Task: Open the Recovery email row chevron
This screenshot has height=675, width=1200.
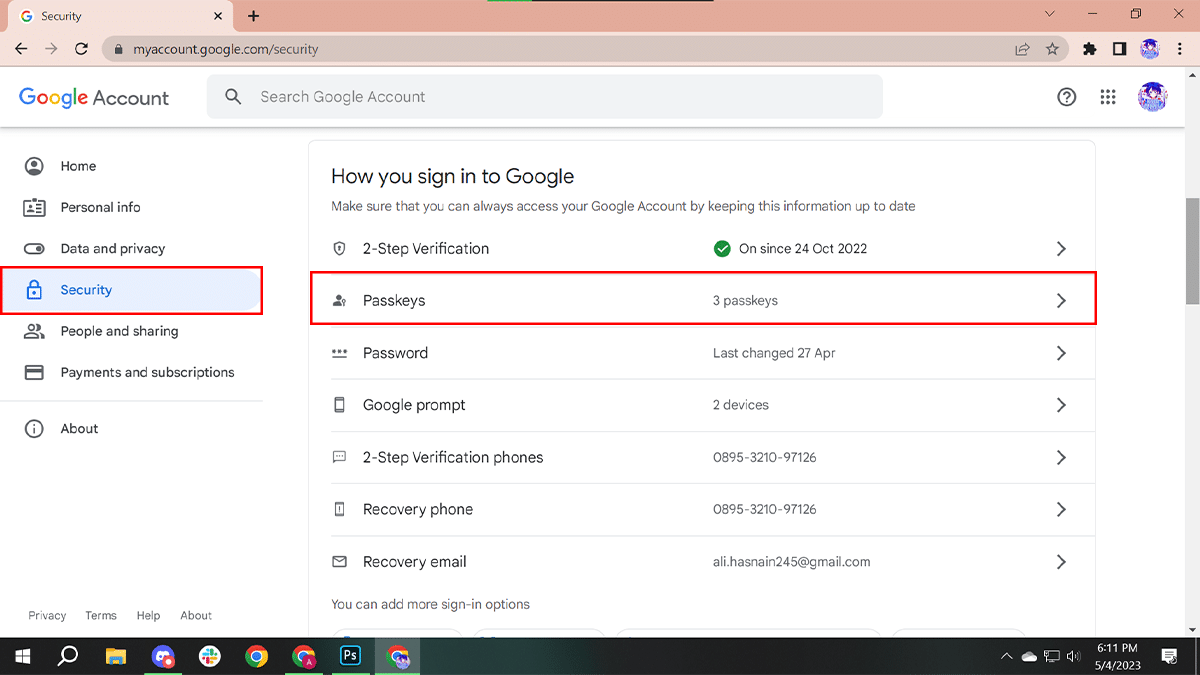Action: coord(1061,562)
